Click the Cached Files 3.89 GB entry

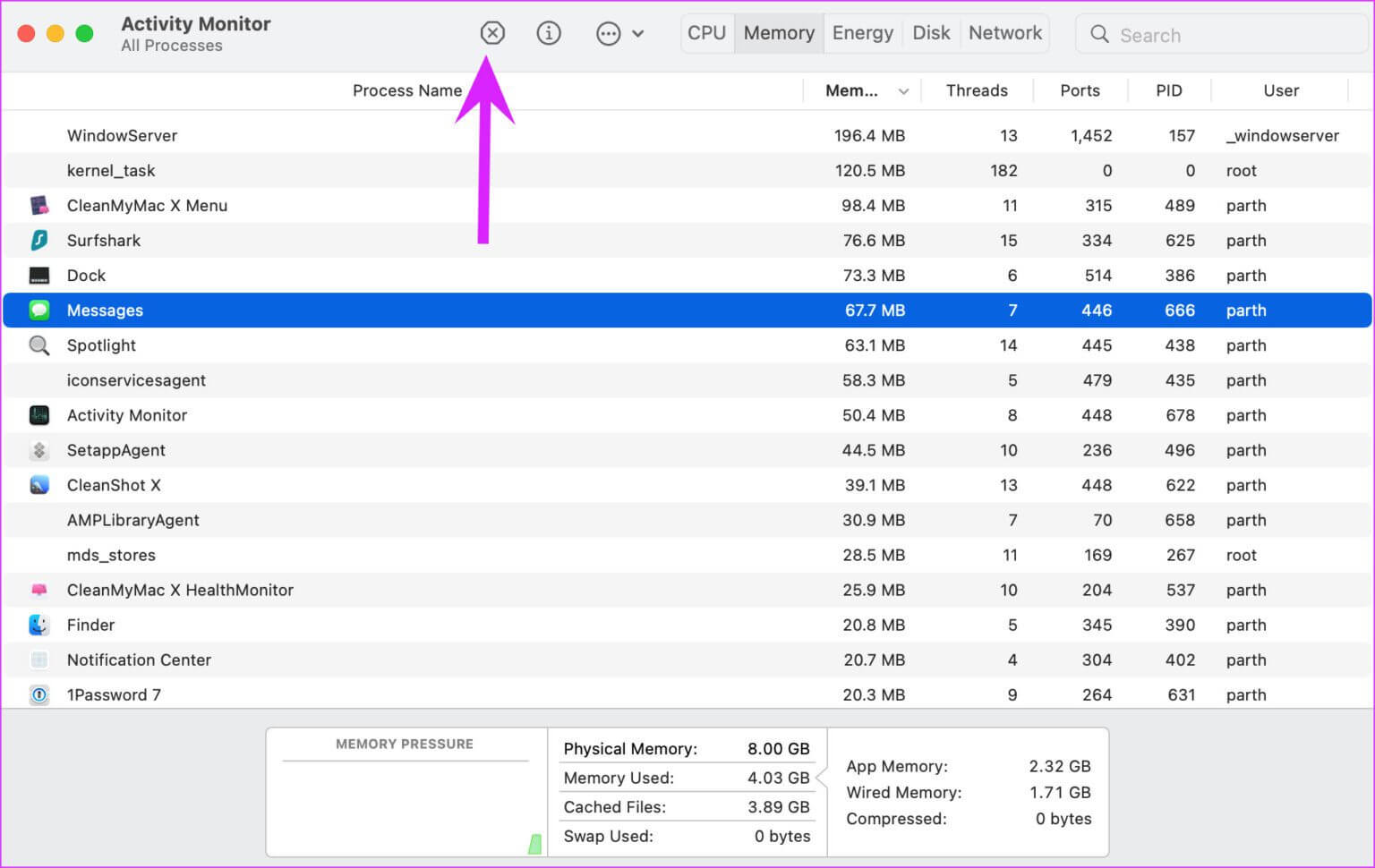pos(687,807)
